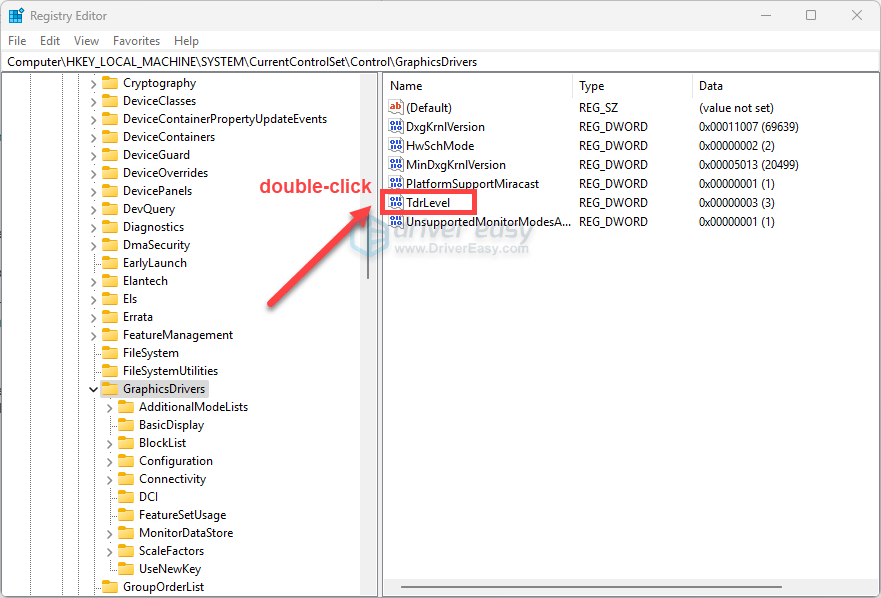Click the registry path address bar
Viewport: 881px width, 598px height.
440,62
